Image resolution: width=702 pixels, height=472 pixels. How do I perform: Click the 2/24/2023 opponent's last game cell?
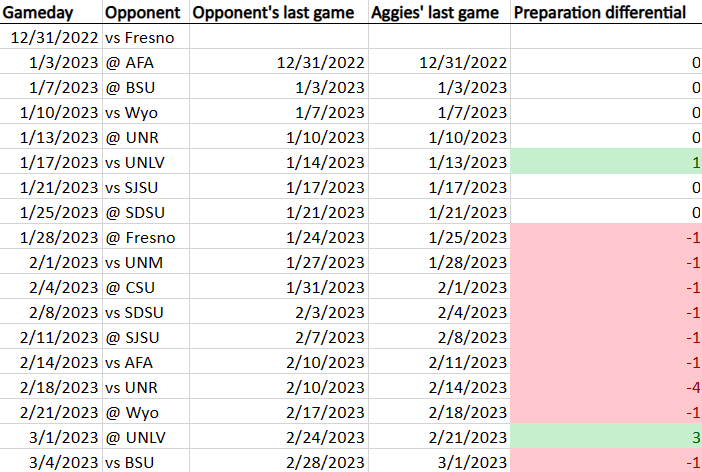point(278,437)
